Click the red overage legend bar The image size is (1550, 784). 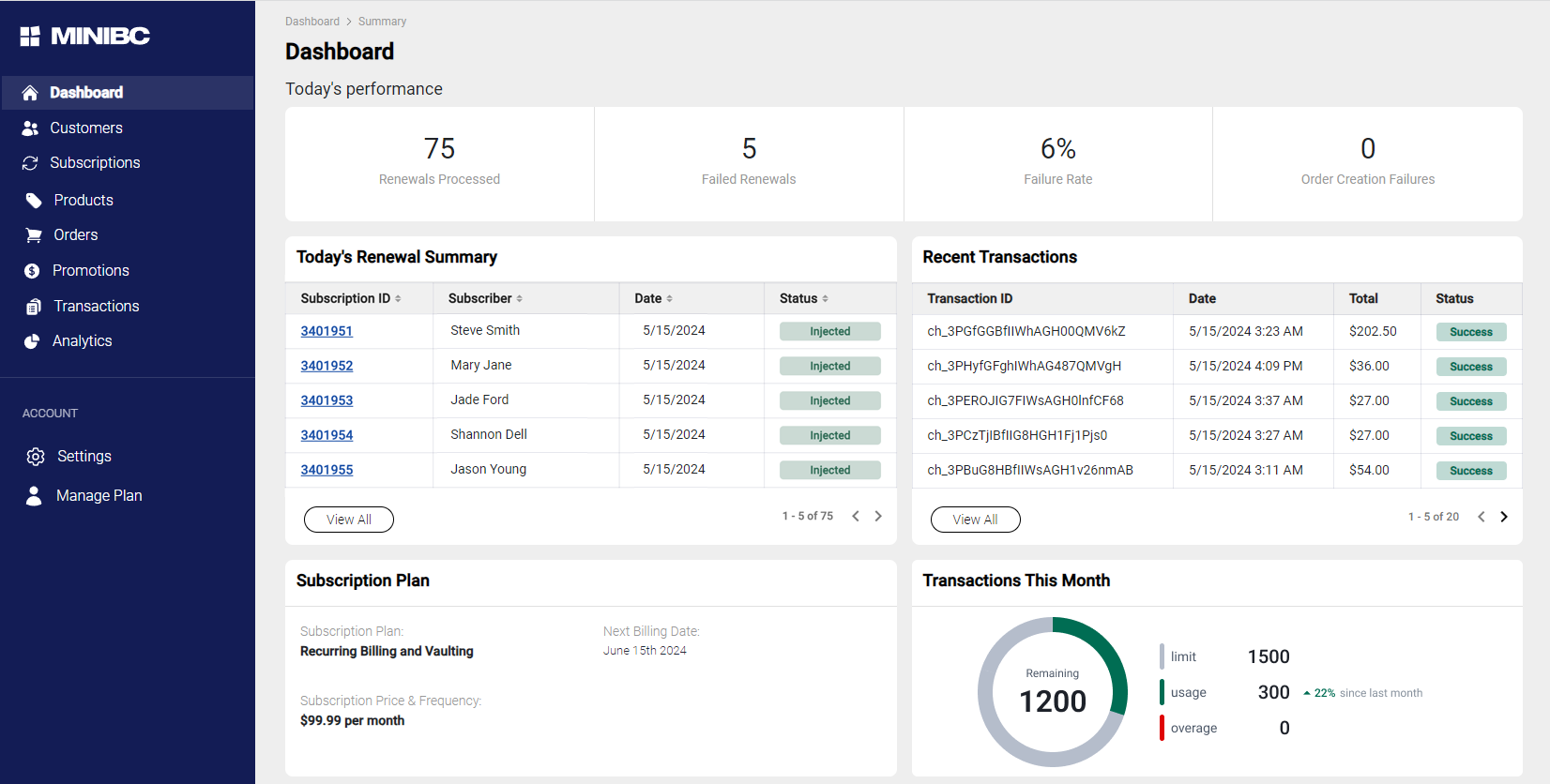1162,728
